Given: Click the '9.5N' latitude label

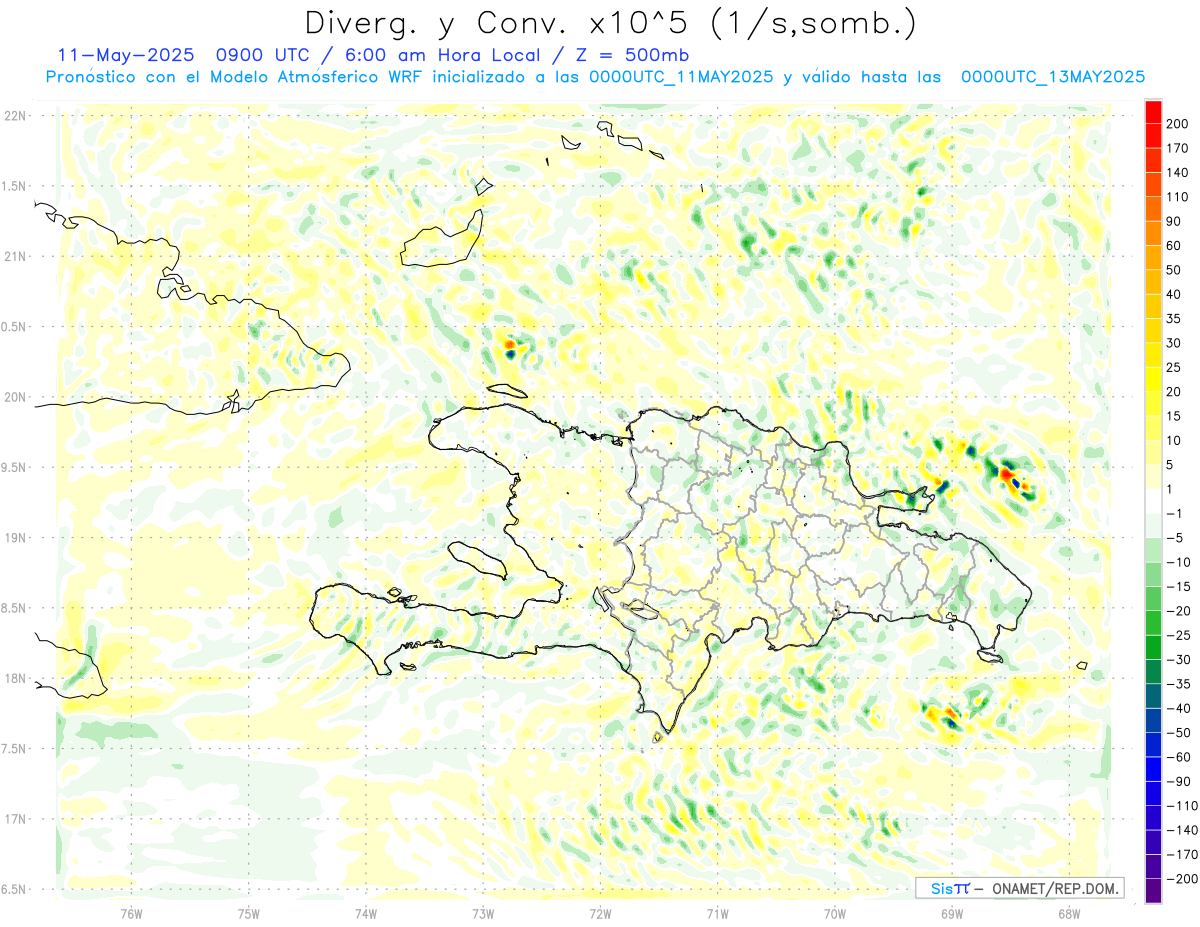Looking at the screenshot, I should click(14, 467).
